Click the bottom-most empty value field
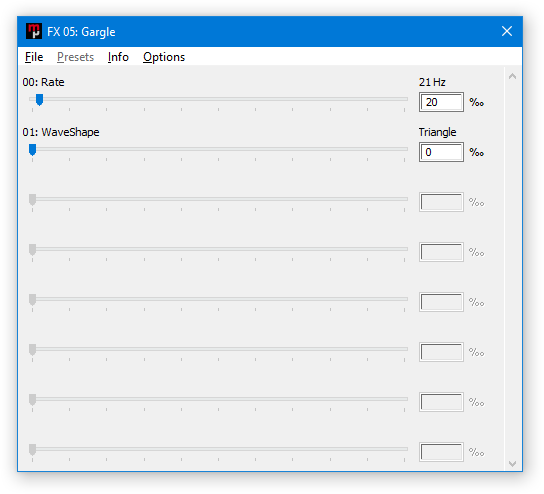Viewport: 544px width, 494px height. (441, 452)
